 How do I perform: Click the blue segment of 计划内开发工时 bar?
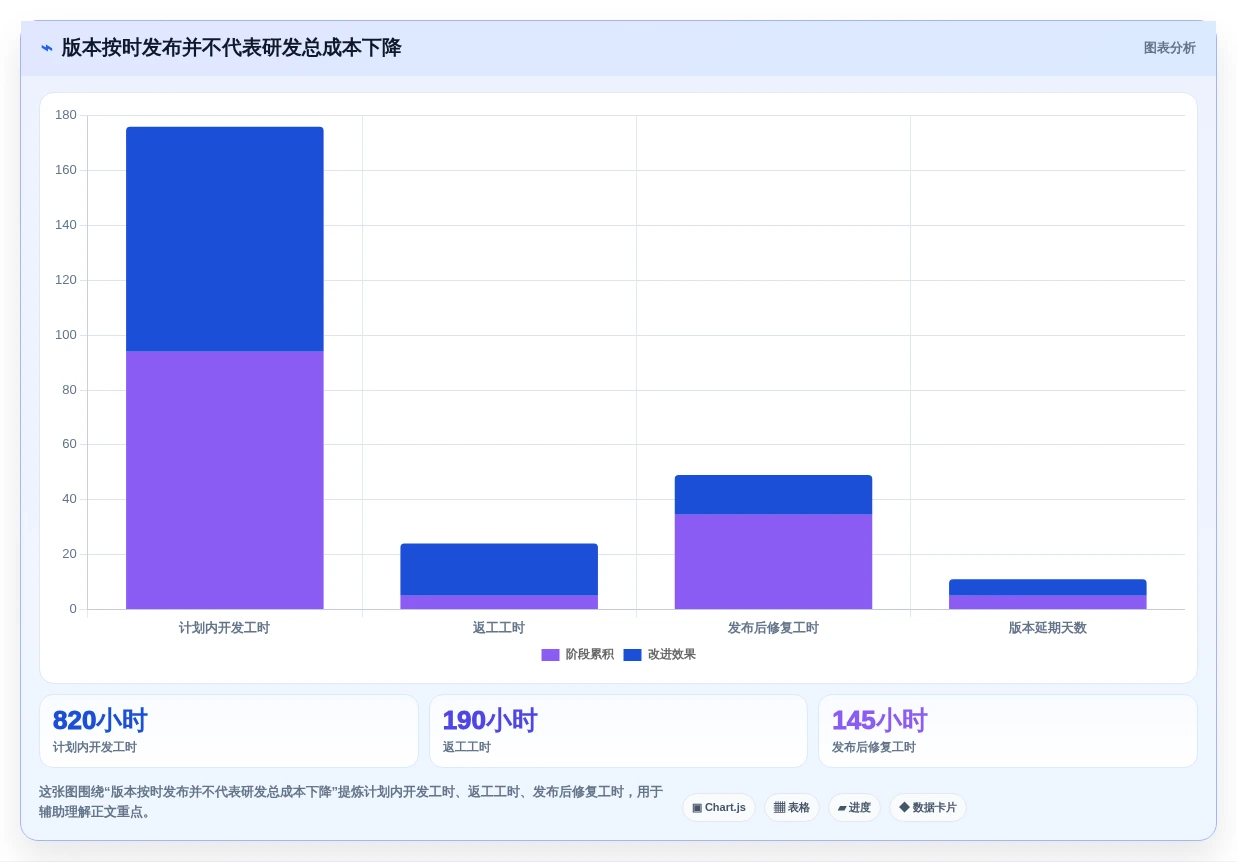click(225, 239)
